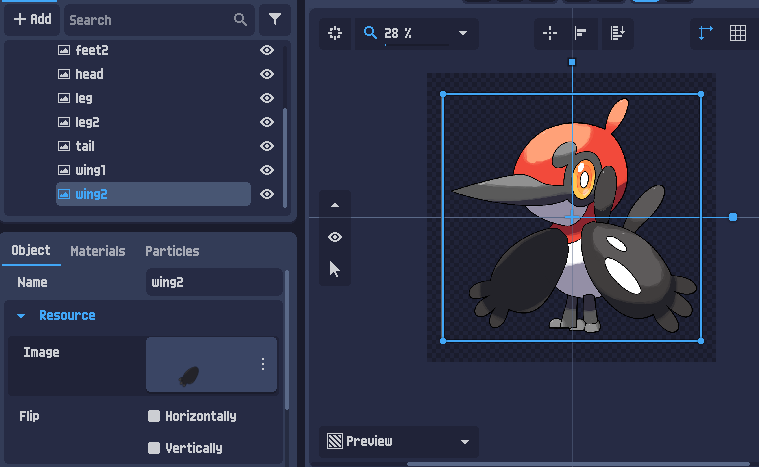Click the head layer image icon
Viewport: 759px width, 467px height.
64,74
